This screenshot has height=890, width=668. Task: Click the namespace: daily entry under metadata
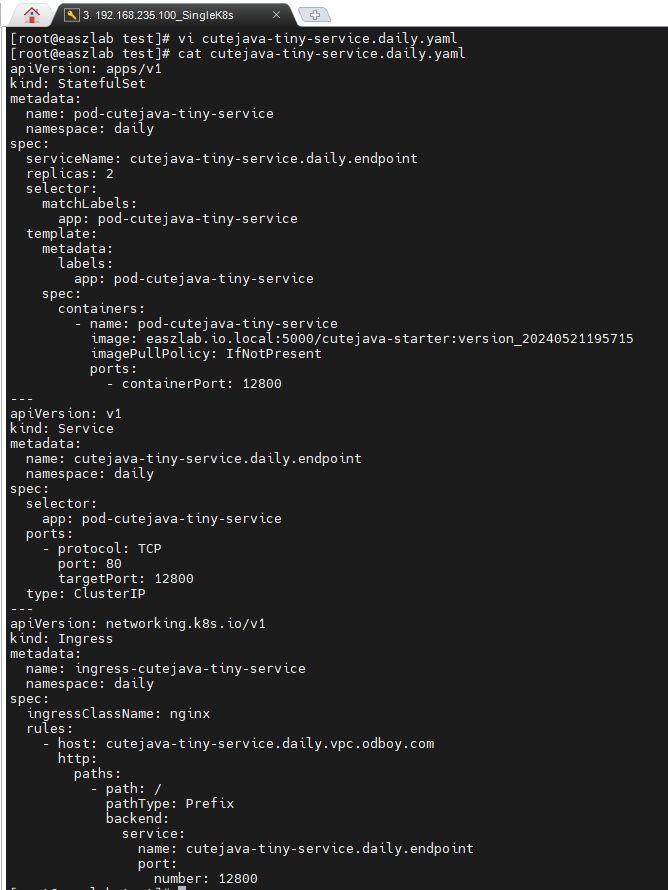point(90,128)
